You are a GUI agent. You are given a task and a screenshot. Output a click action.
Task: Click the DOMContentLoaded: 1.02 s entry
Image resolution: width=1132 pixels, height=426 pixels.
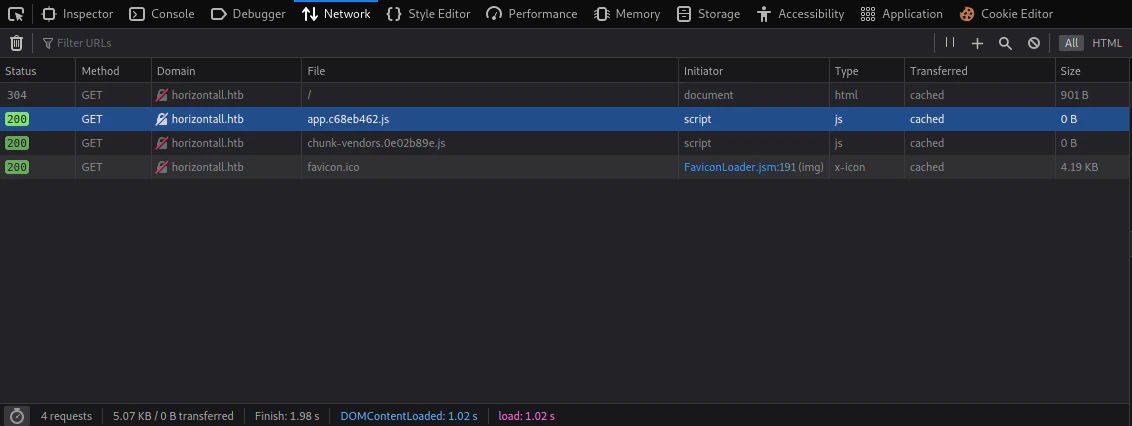[409, 416]
